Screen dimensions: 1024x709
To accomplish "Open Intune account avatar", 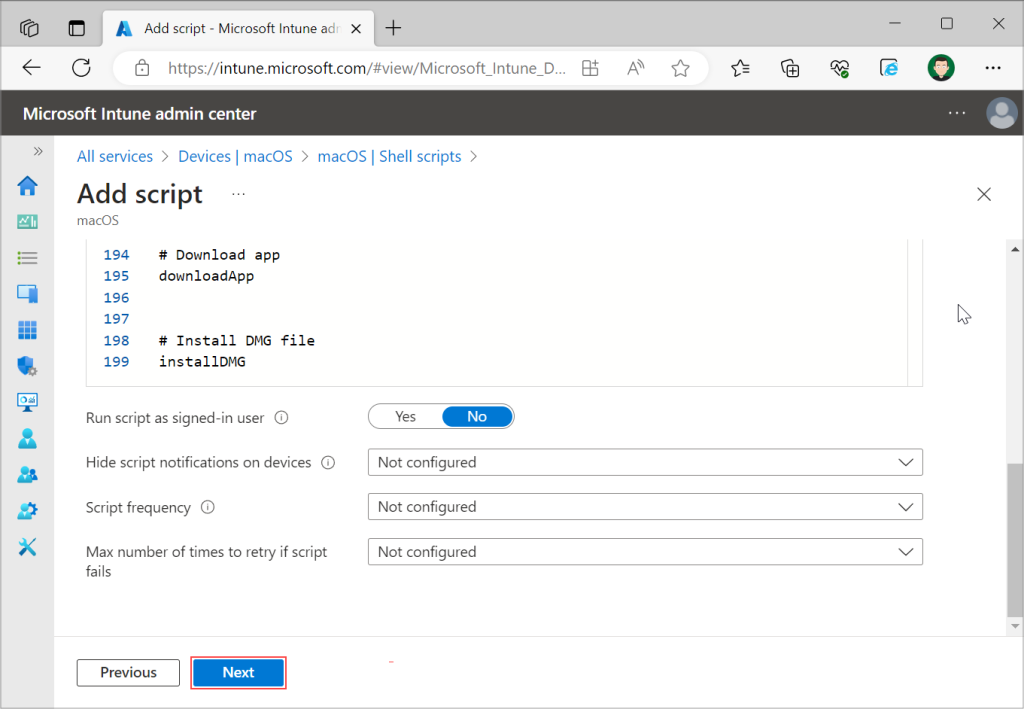I will pyautogui.click(x=1001, y=113).
